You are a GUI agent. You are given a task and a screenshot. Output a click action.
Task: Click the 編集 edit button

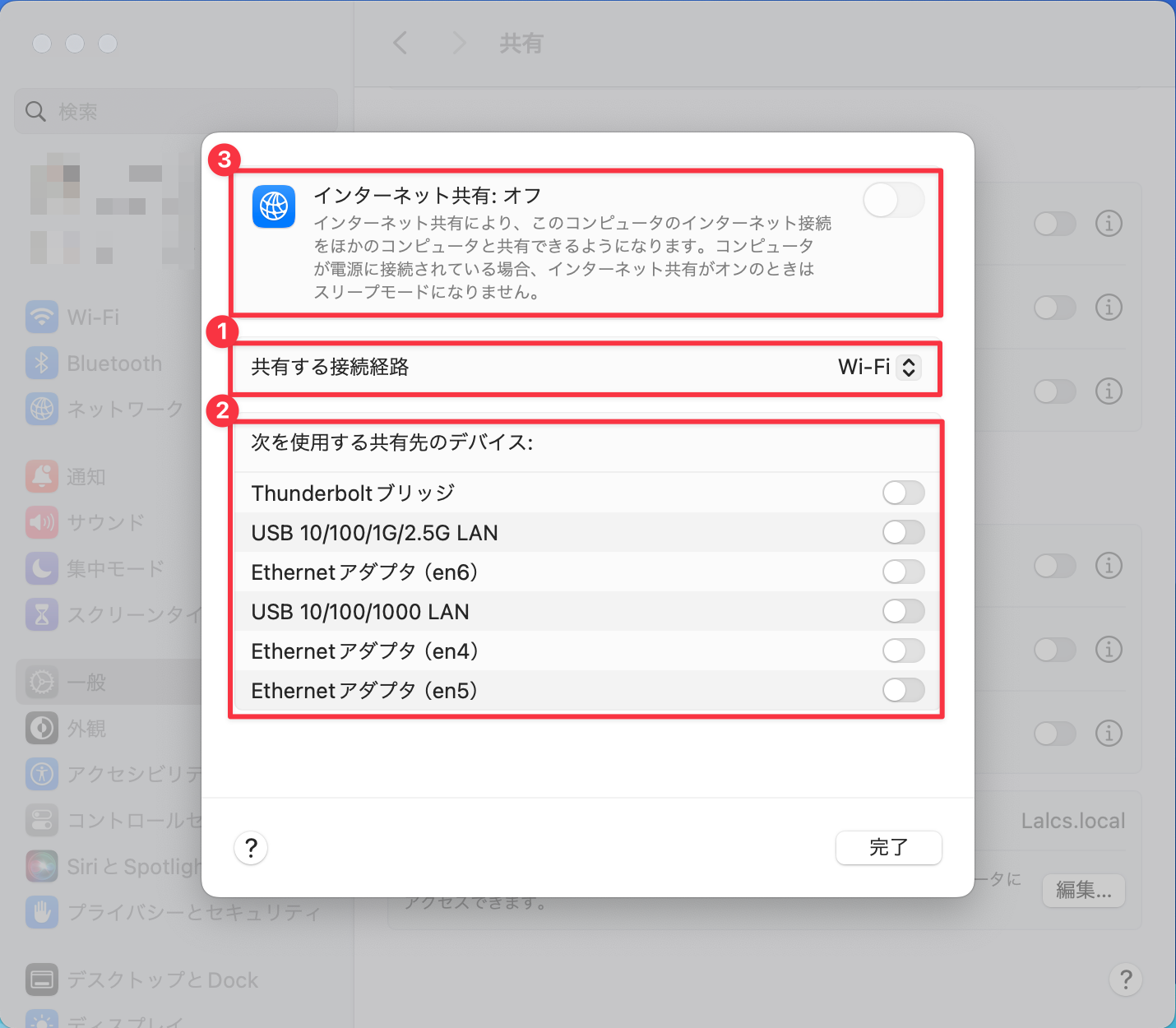click(1083, 890)
